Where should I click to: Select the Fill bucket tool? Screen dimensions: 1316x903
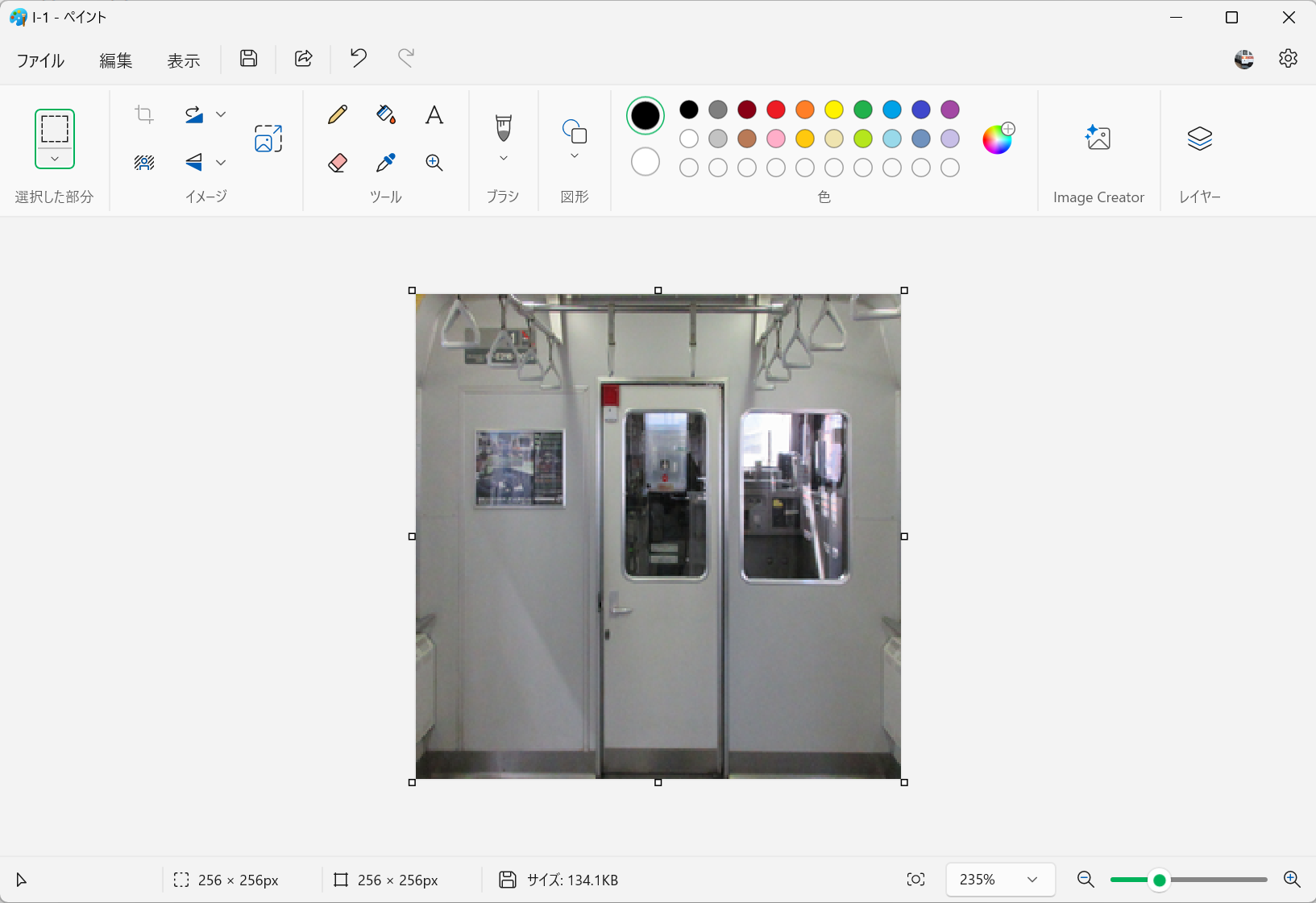click(386, 114)
